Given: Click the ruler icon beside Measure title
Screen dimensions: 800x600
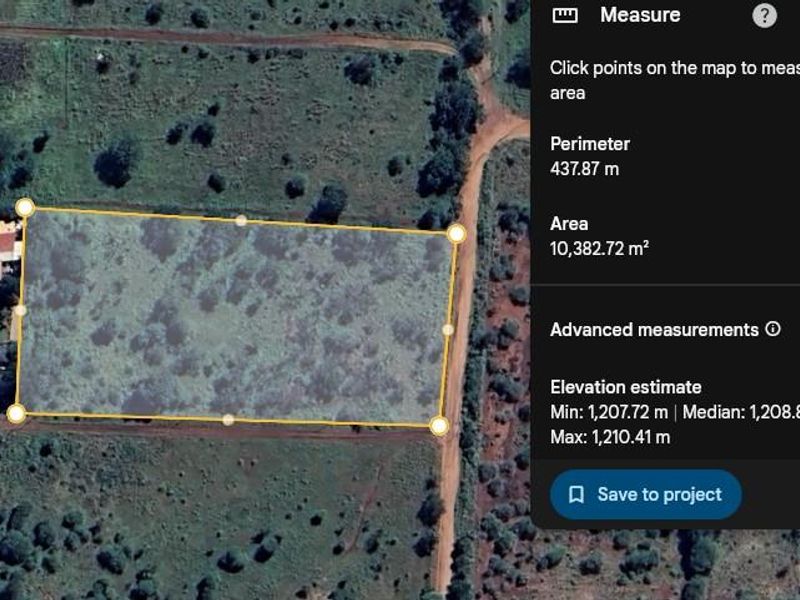Looking at the screenshot, I should tap(567, 15).
